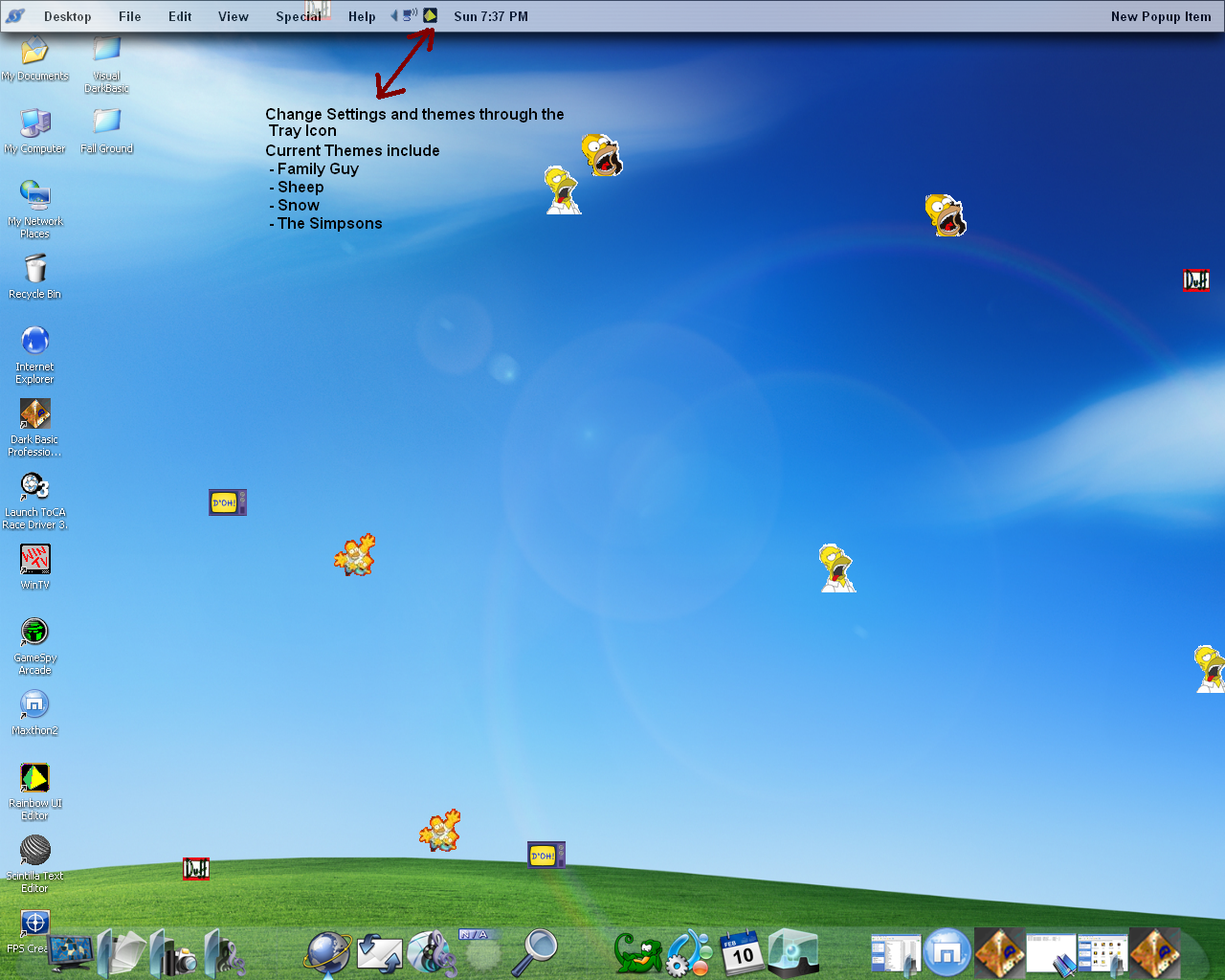Open the Recycle Bin desktop icon

coord(34,277)
